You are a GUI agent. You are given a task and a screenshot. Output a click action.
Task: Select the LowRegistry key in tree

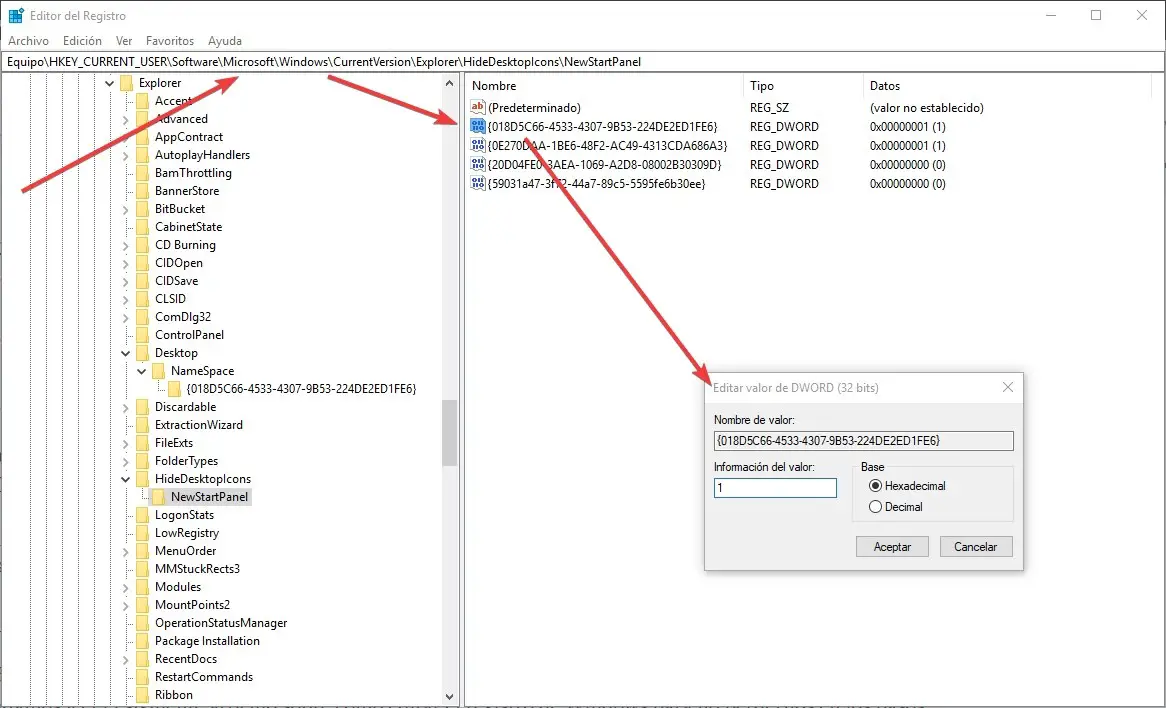pyautogui.click(x=187, y=532)
